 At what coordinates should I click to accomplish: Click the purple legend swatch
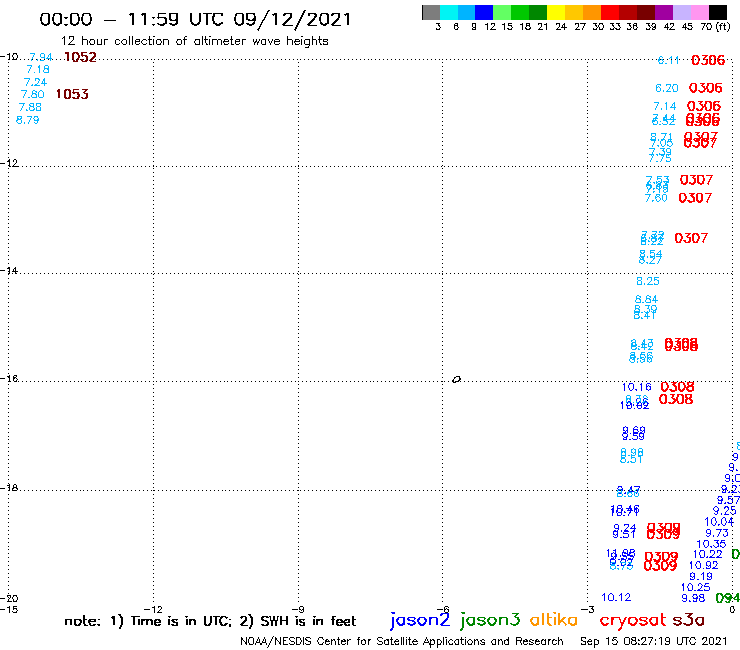[664, 12]
